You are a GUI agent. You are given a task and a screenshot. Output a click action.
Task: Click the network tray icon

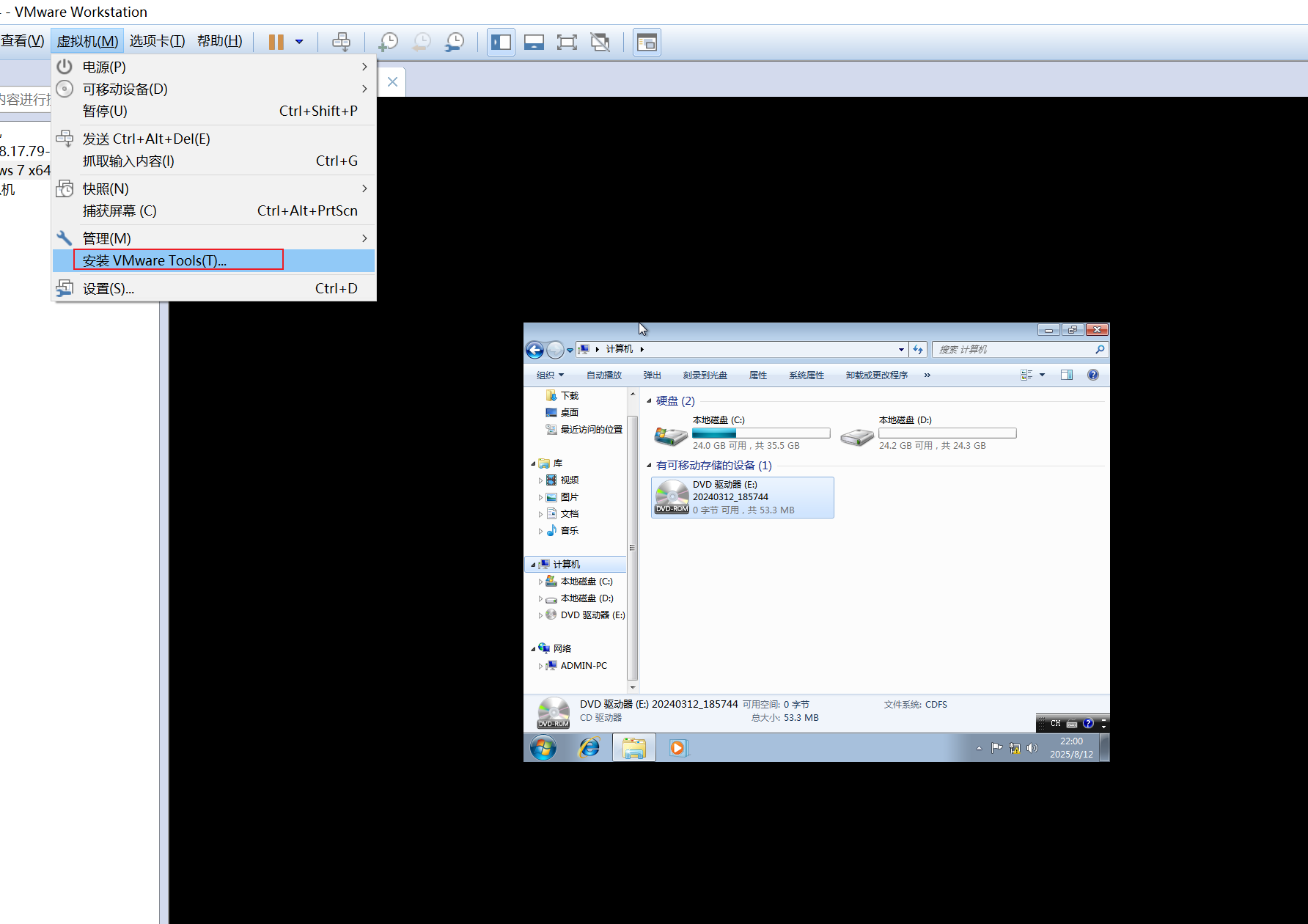1015,748
